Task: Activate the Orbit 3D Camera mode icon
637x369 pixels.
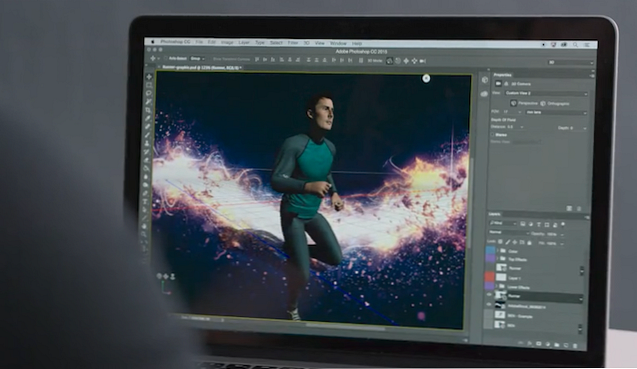Action: pos(390,61)
